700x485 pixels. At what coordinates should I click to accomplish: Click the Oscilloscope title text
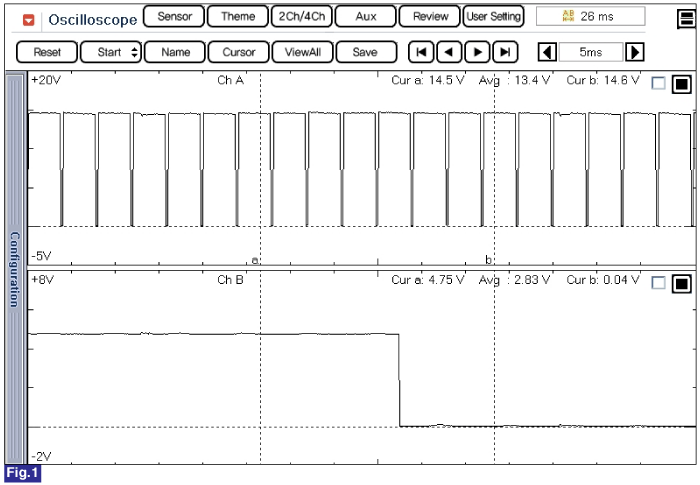point(93,20)
